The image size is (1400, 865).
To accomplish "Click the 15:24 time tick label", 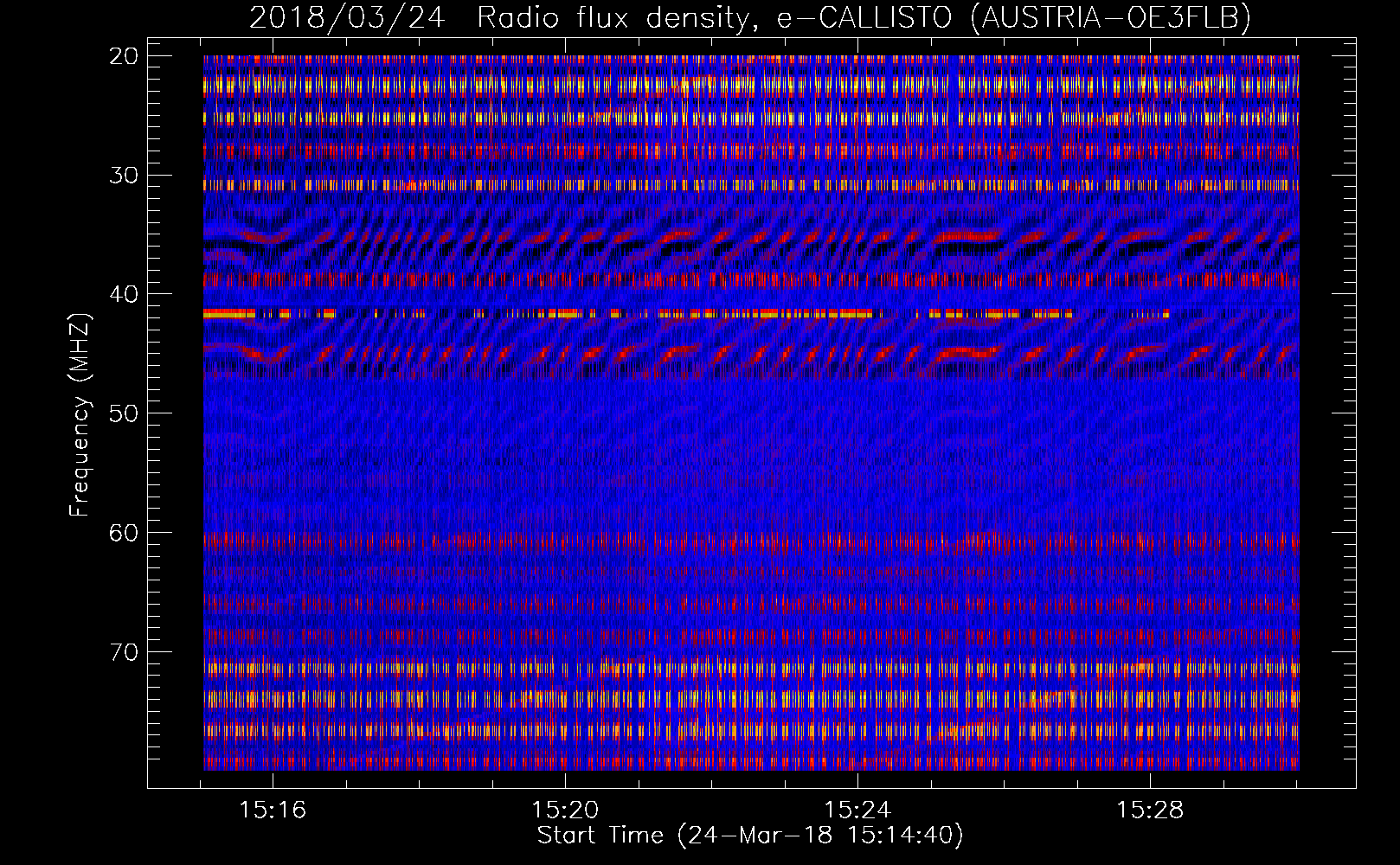I will point(857,811).
